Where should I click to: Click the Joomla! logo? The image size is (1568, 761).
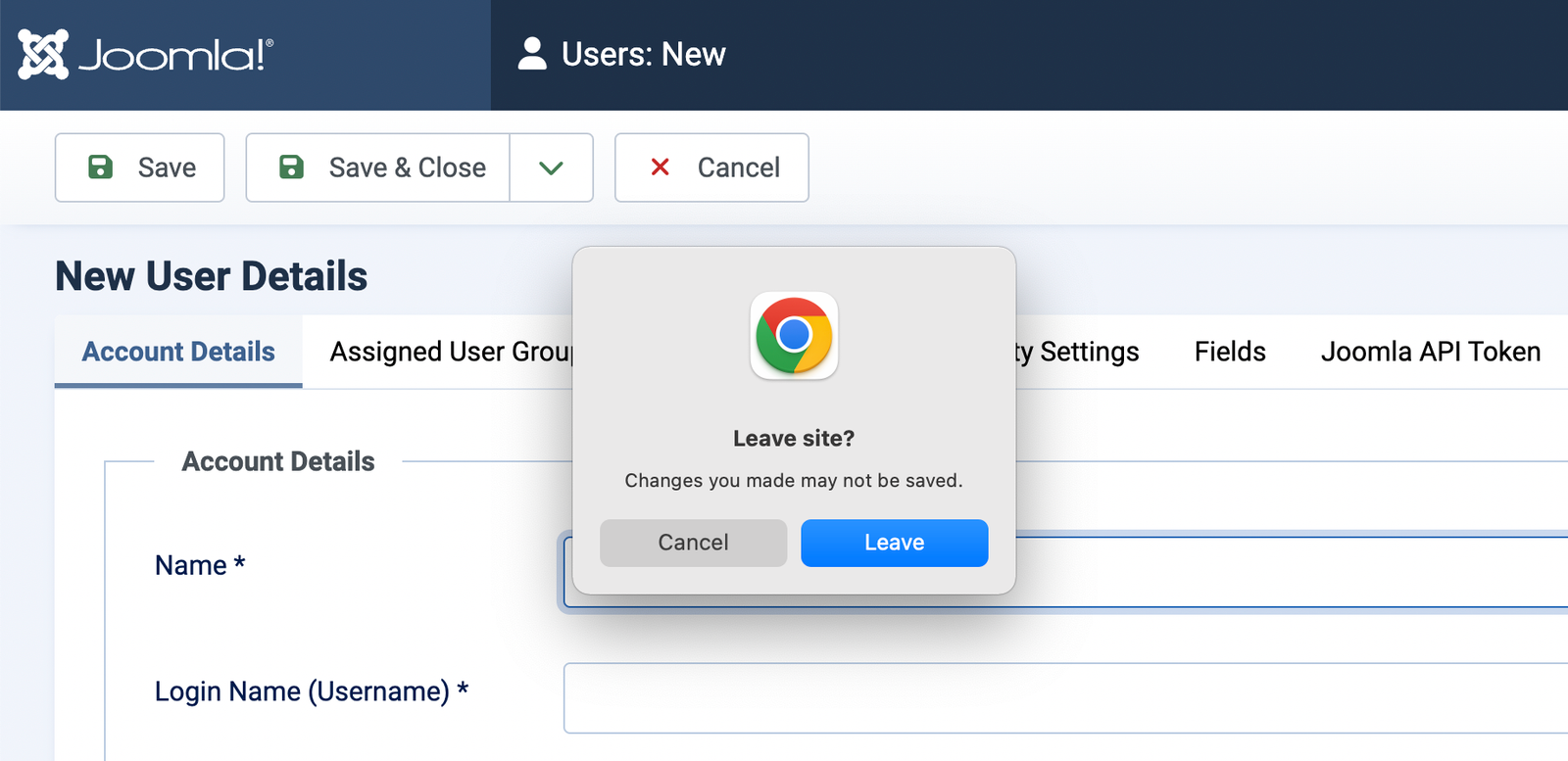coord(146,54)
